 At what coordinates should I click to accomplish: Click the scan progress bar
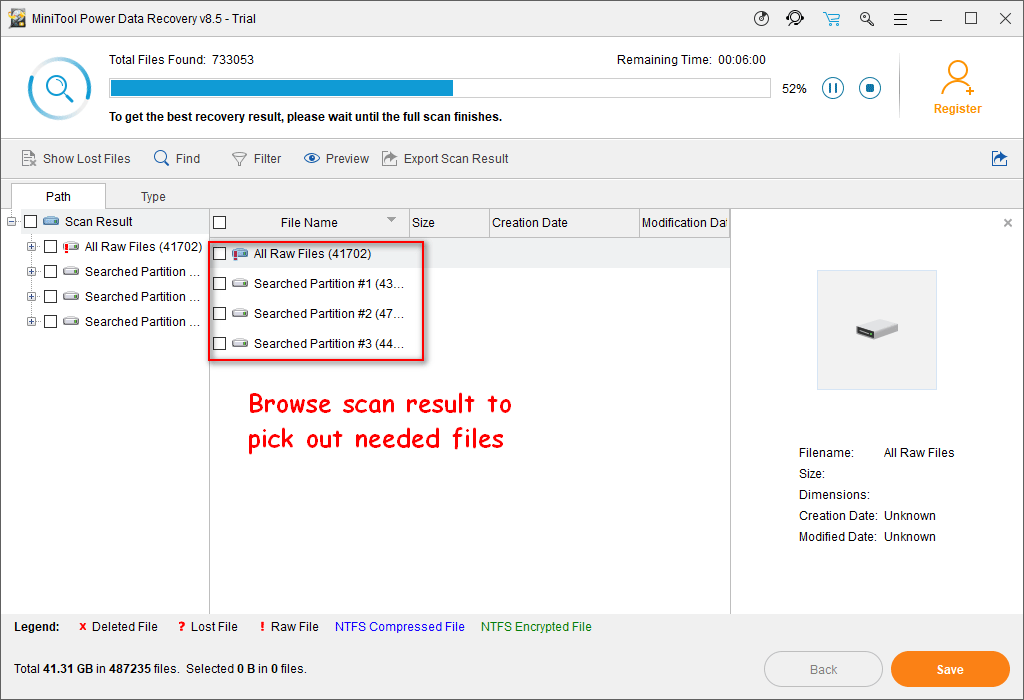440,88
